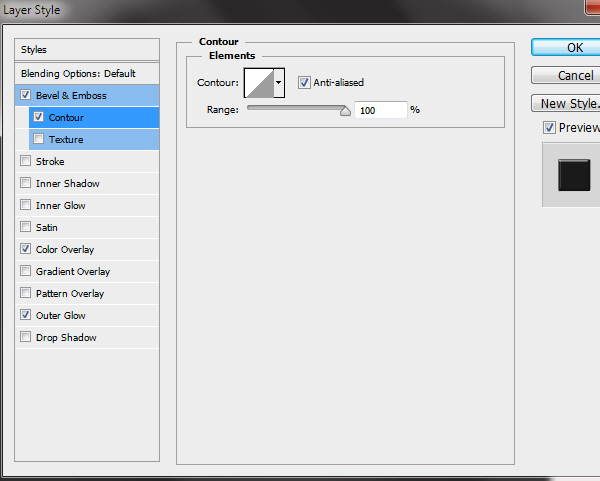Uncheck the Bevel & Emboss checkbox
Viewport: 600px width, 481px height.
[x=25, y=96]
